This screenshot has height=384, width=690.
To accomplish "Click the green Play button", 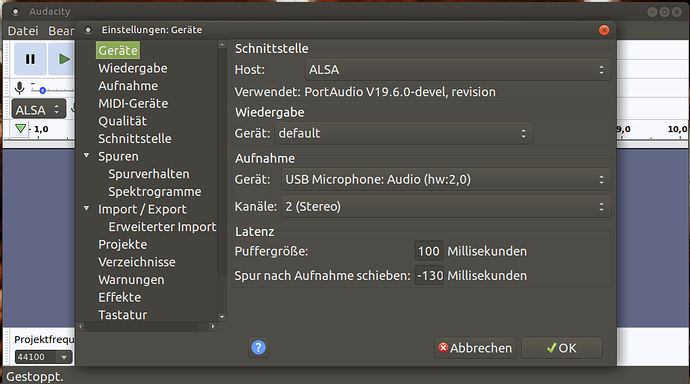I will pyautogui.click(x=62, y=59).
